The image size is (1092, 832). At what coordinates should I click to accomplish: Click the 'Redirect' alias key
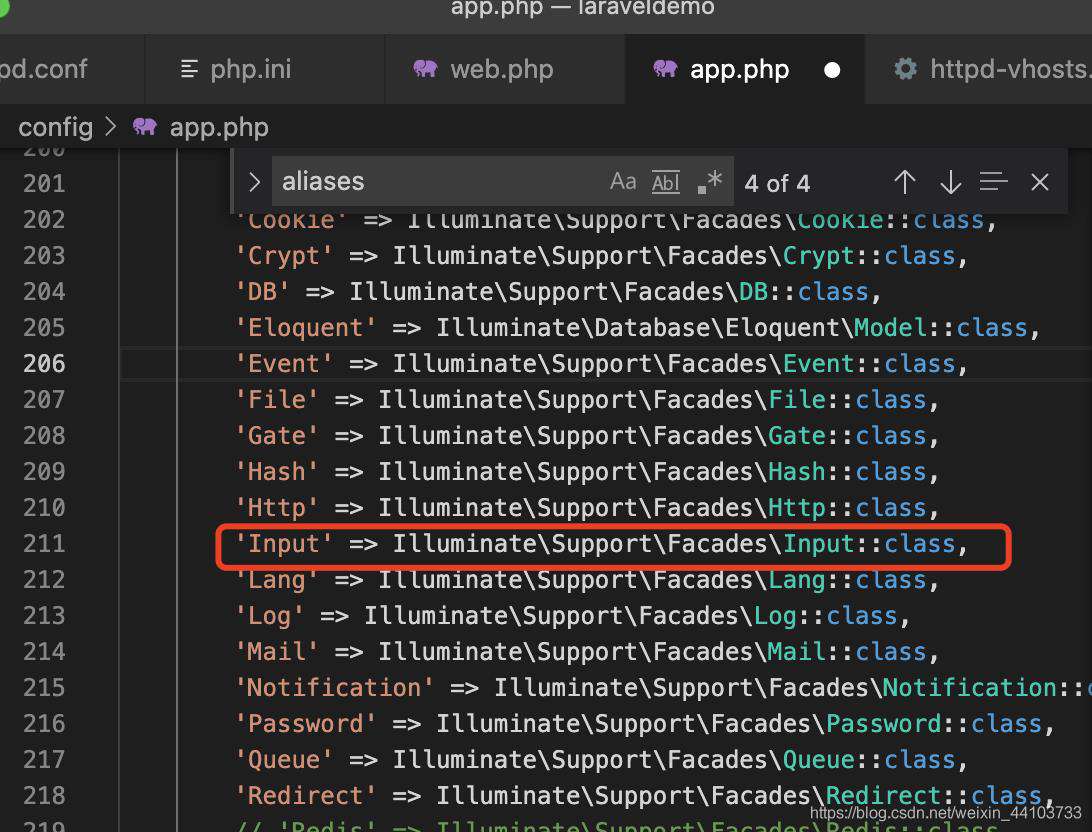pos(306,796)
